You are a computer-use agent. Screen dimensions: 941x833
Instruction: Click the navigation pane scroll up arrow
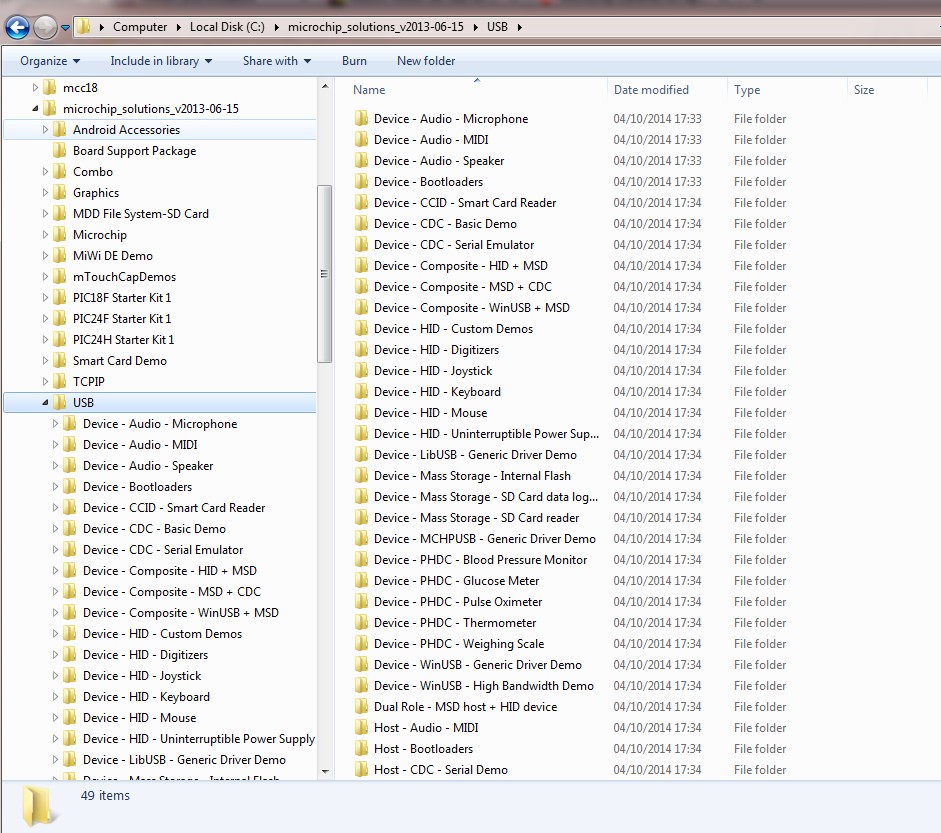coord(325,86)
